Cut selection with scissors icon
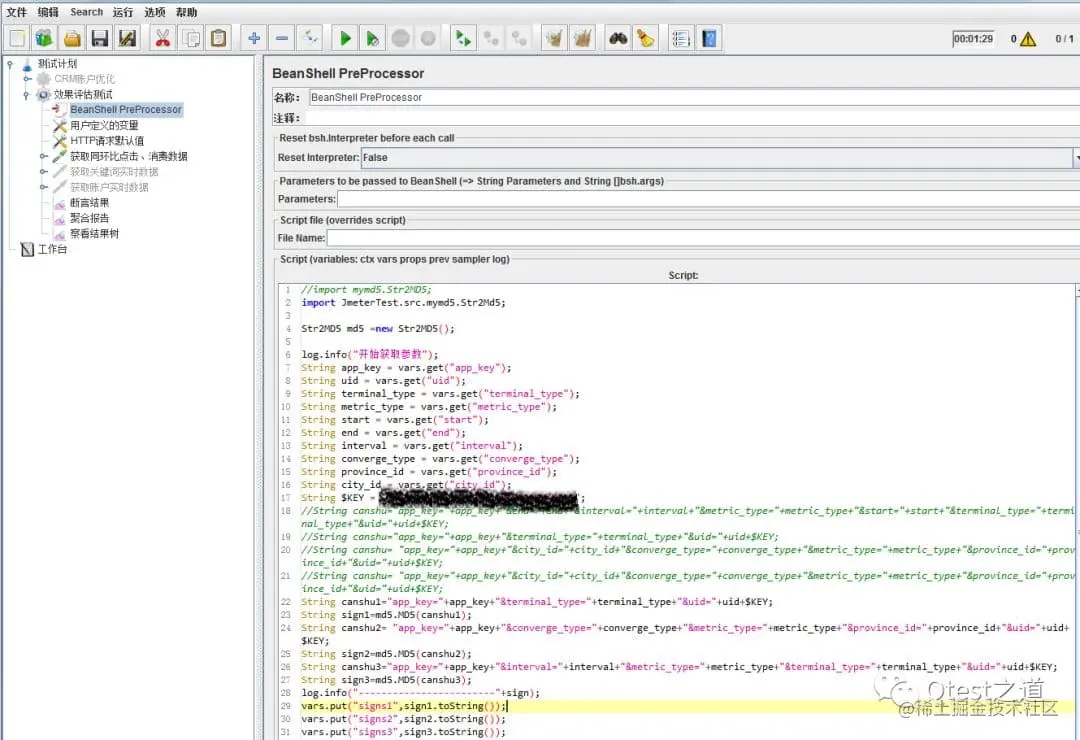Viewport: 1080px width, 740px height. [163, 39]
